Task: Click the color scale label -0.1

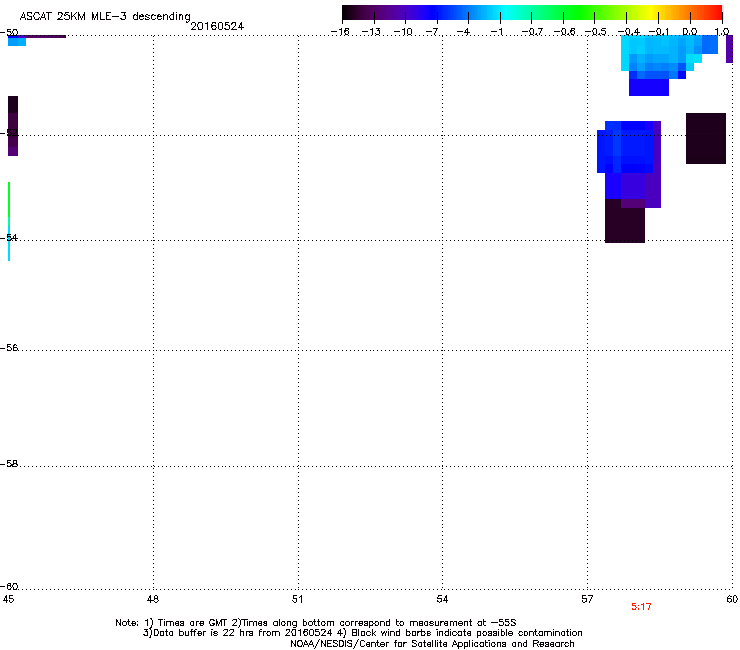Action: 659,32
